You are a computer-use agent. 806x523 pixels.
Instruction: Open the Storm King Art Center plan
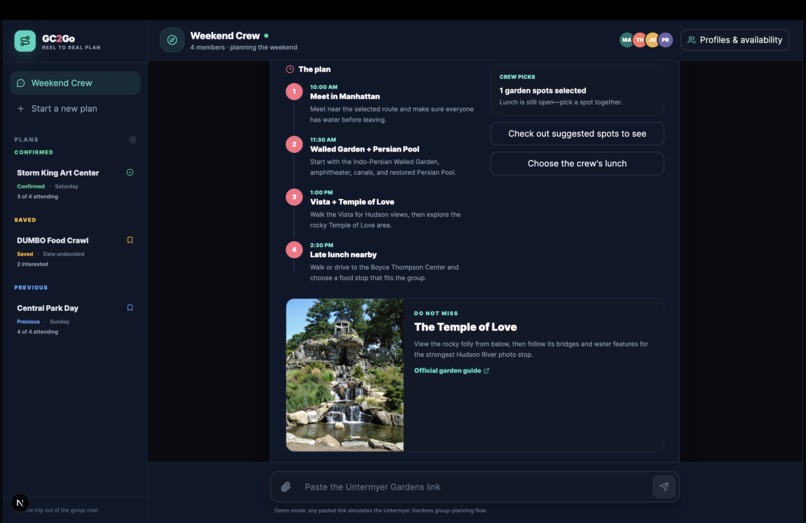75,184
